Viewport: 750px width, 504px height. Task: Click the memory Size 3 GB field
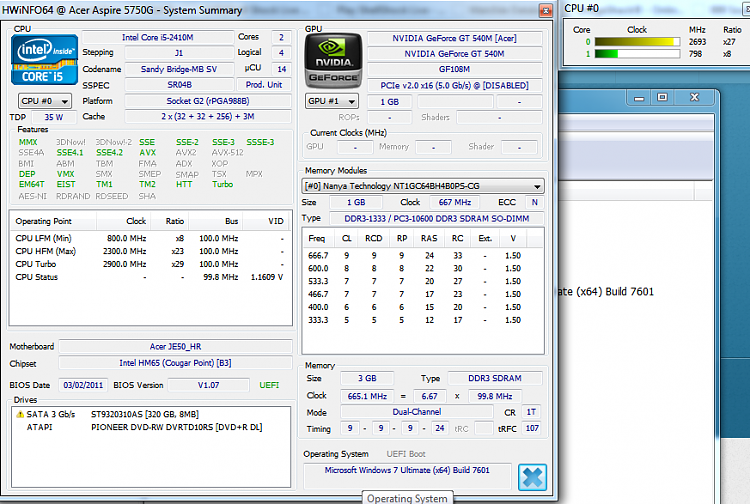coord(367,378)
